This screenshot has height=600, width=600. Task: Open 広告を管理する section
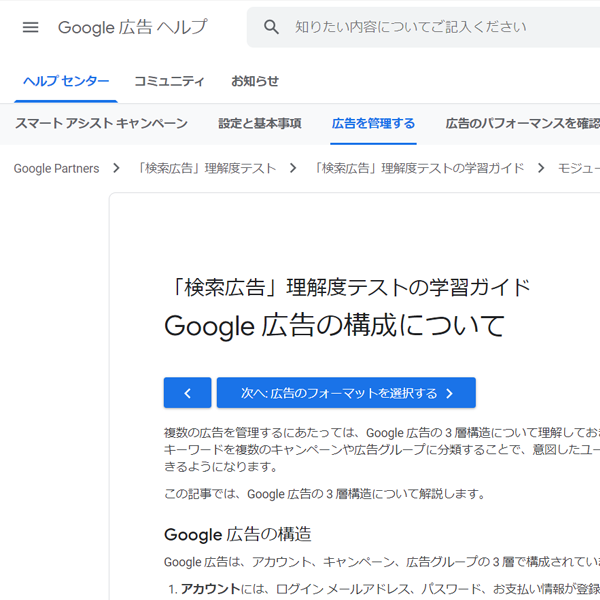(373, 123)
